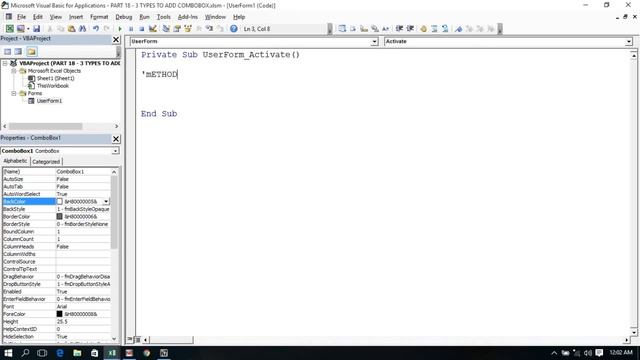Open the View menu
This screenshot has width=640, height=360.
[x=56, y=17]
